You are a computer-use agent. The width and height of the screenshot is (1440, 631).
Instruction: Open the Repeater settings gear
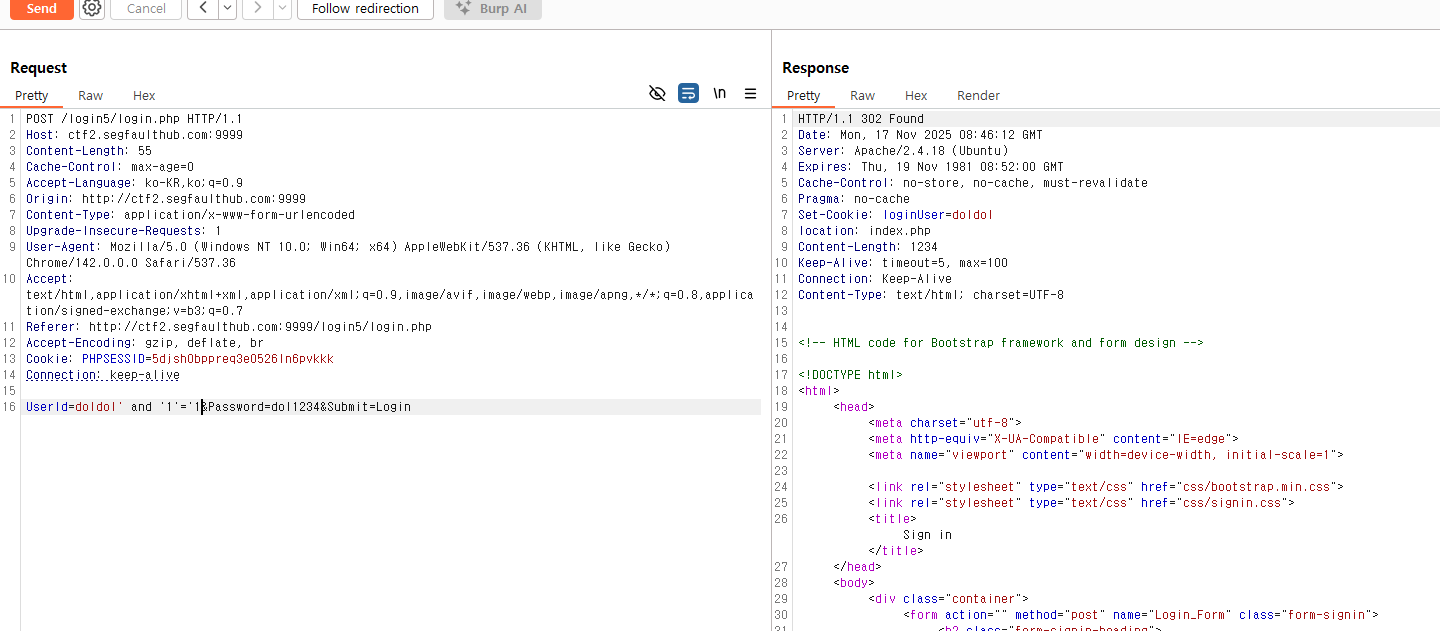click(x=92, y=8)
